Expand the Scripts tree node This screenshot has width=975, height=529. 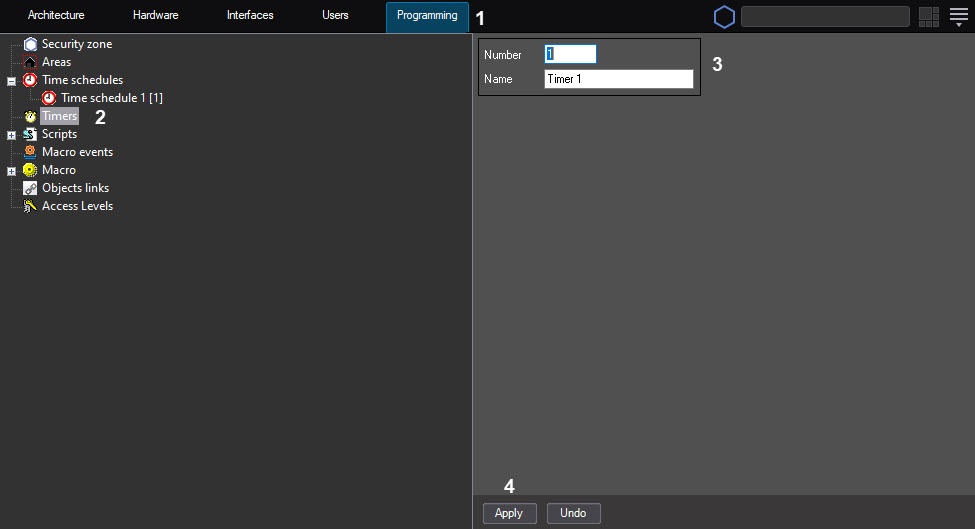(11, 136)
